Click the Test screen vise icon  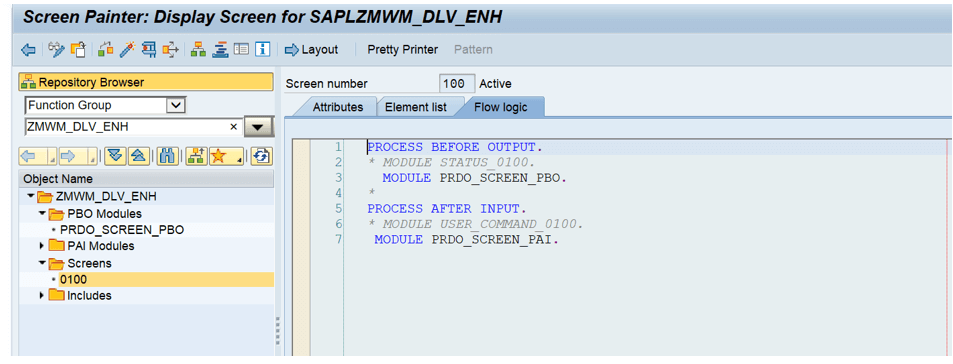(149, 50)
